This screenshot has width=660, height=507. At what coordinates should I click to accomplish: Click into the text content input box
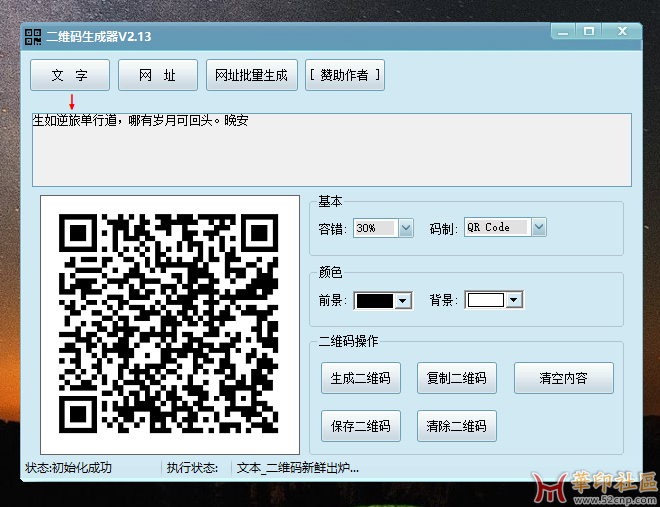[332, 150]
